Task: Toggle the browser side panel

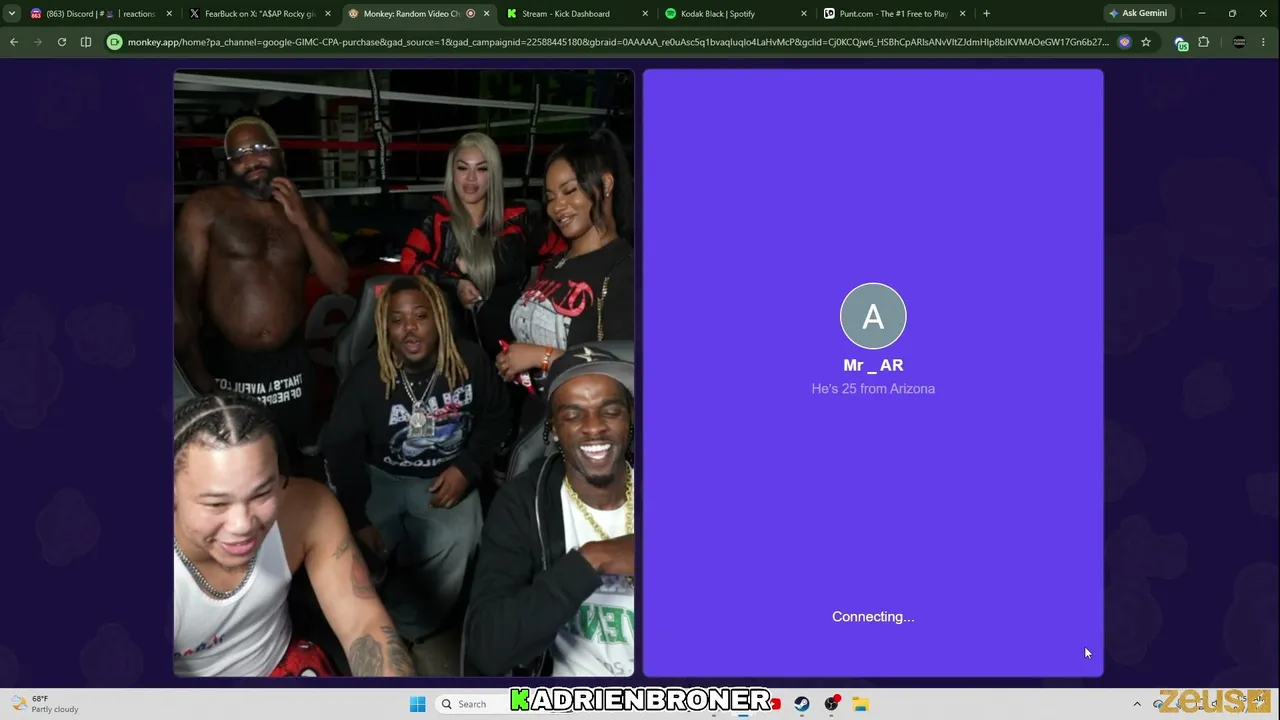Action: tap(86, 42)
